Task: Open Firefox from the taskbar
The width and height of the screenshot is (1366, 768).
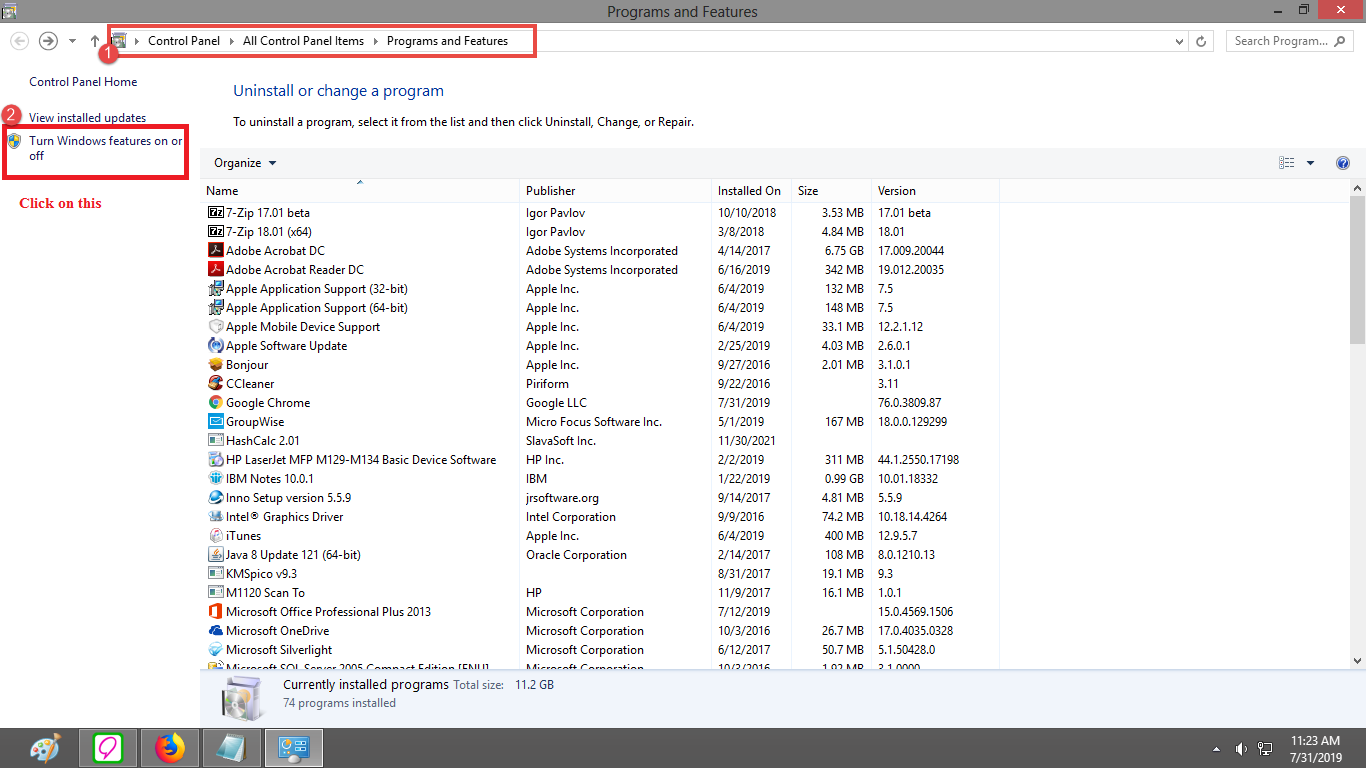Action: (171, 748)
